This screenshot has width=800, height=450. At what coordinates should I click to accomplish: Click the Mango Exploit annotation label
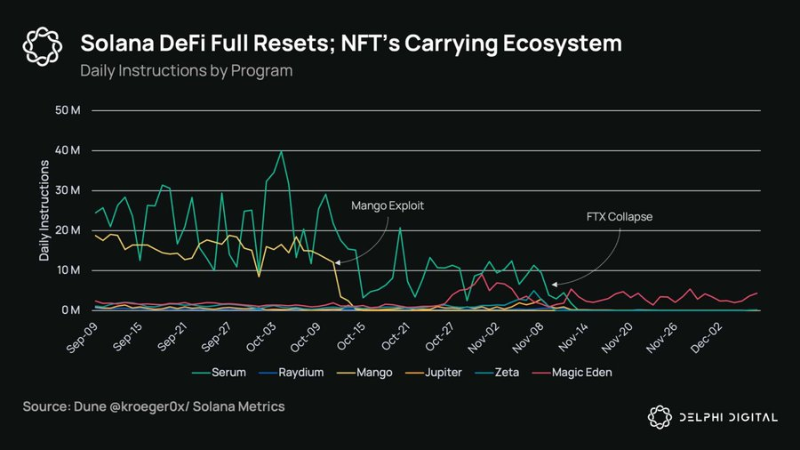[x=387, y=206]
